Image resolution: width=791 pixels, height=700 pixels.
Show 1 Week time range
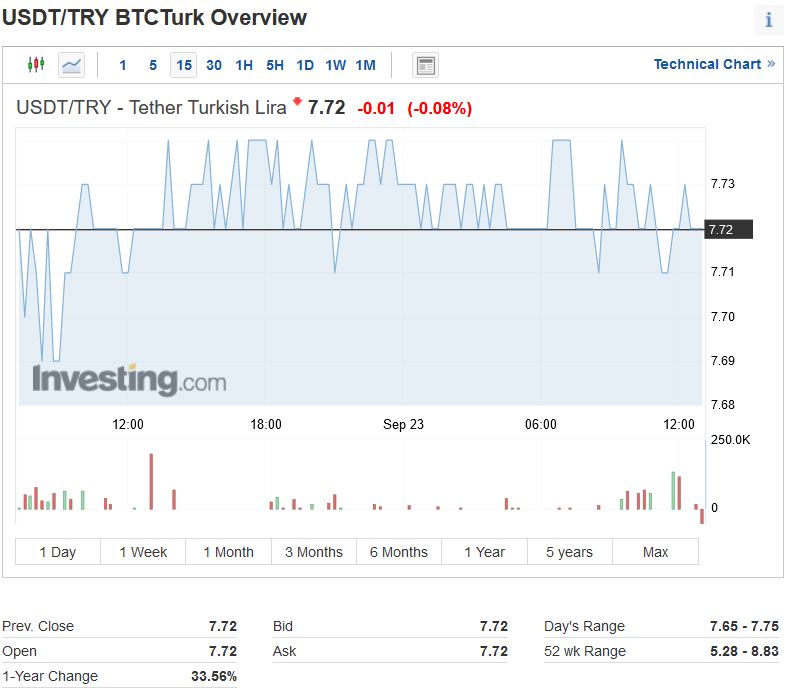pyautogui.click(x=143, y=552)
